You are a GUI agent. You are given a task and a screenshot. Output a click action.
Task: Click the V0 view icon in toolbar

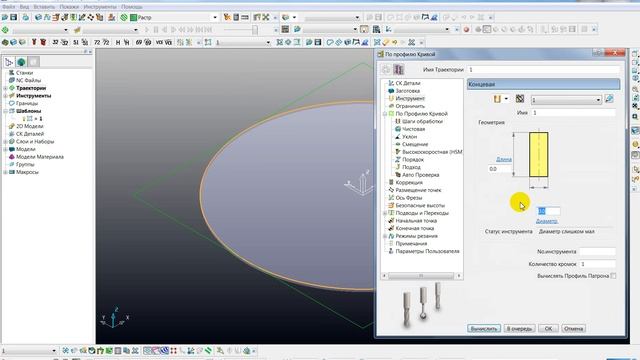[159, 42]
